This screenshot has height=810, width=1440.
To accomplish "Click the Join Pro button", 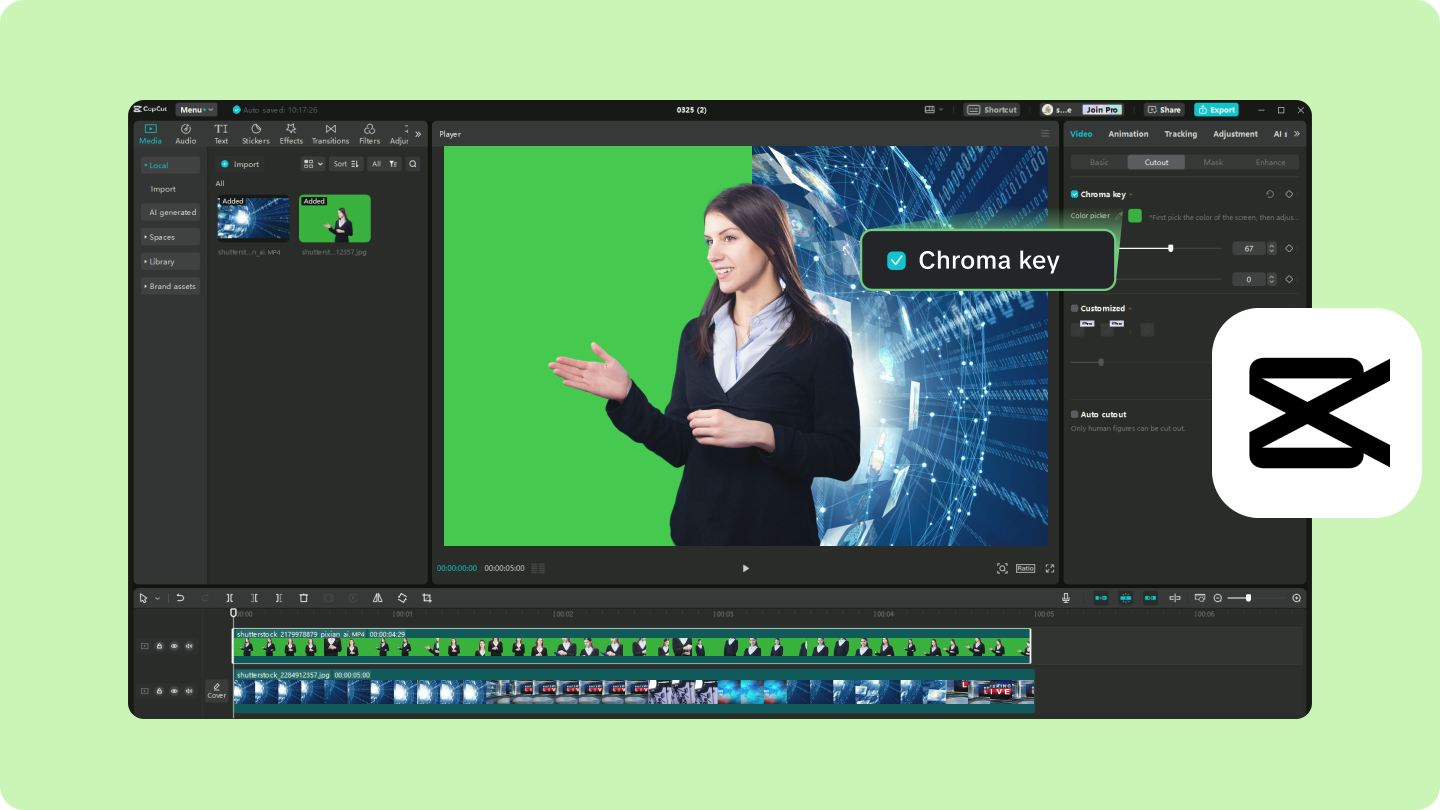I will [1103, 110].
